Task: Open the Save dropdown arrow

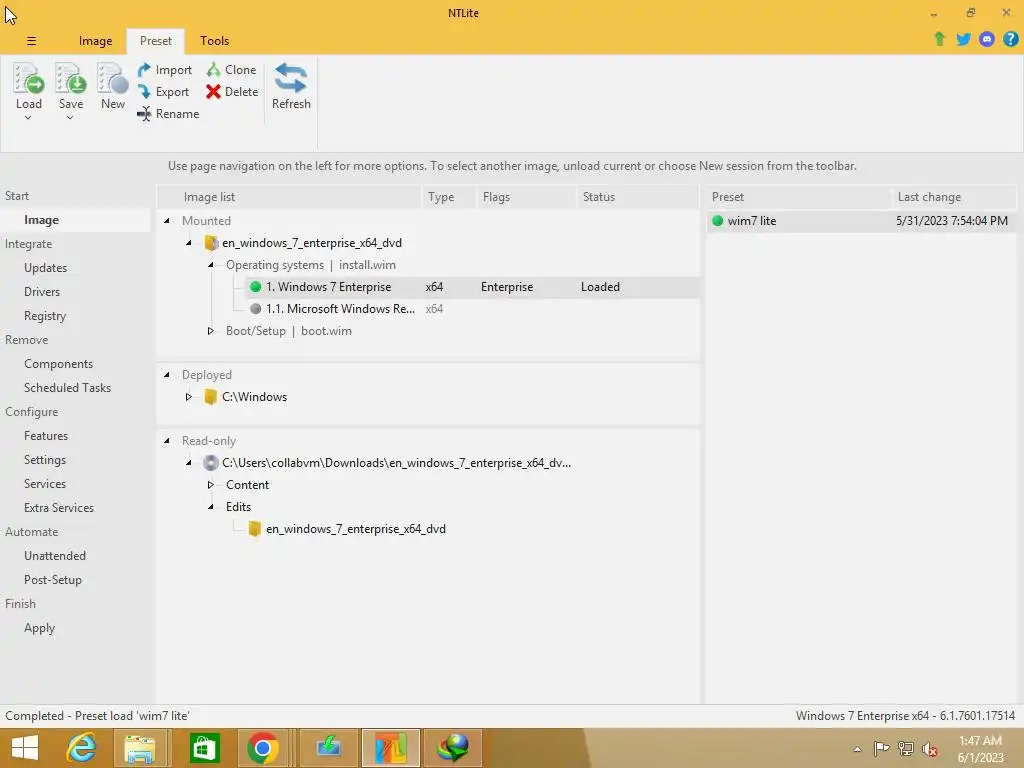Action: (x=70, y=118)
